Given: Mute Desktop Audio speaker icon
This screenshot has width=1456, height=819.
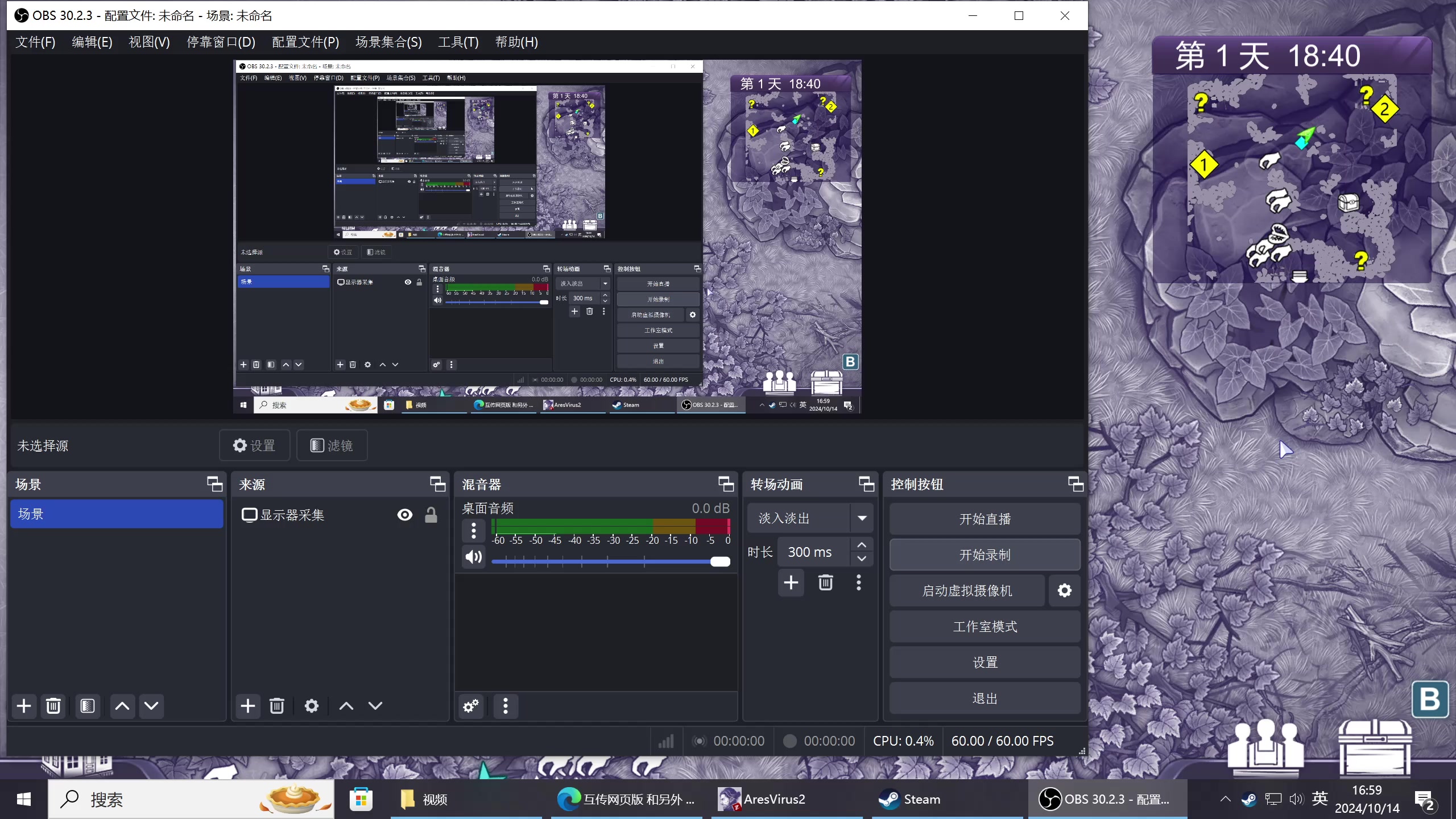Looking at the screenshot, I should pos(474,556).
